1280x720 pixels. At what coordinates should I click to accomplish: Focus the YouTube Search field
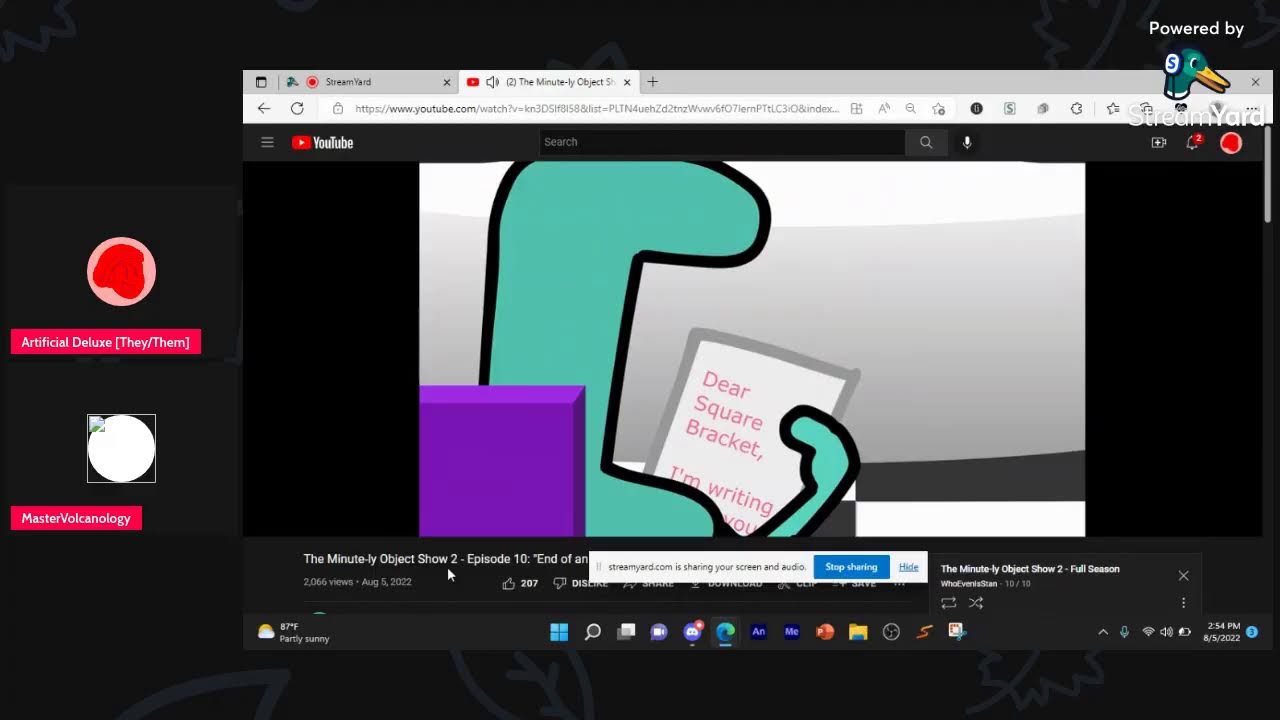coord(722,142)
